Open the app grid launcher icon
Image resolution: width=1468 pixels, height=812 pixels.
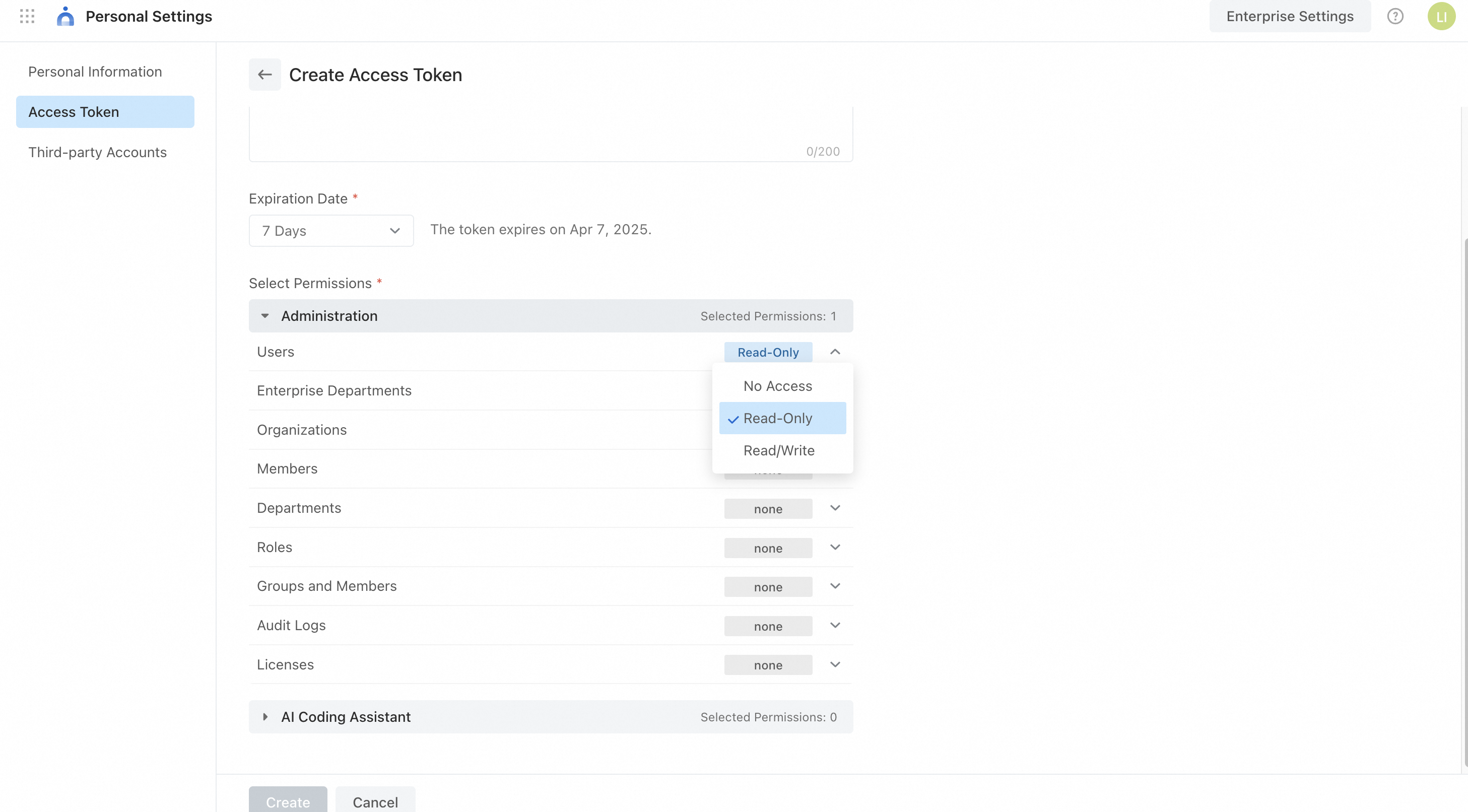tap(27, 17)
